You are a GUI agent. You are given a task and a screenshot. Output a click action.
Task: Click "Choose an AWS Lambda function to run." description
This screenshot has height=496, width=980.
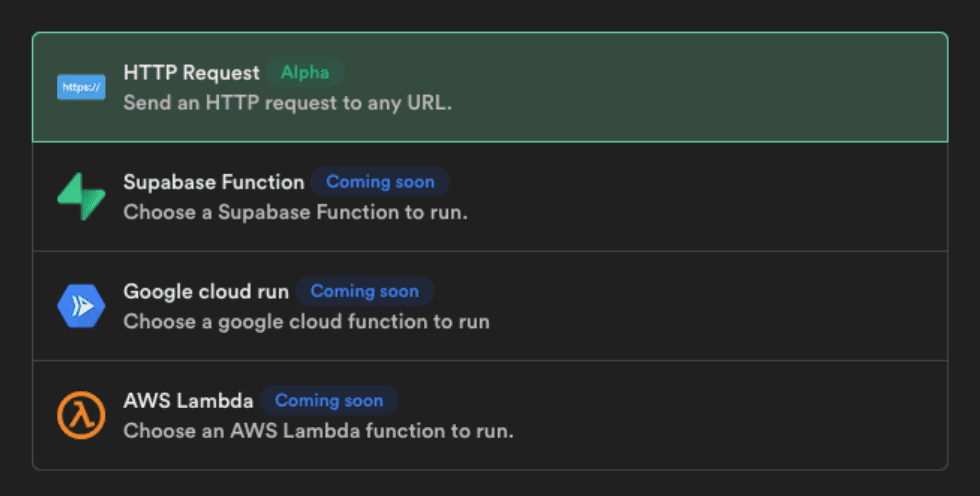click(318, 432)
